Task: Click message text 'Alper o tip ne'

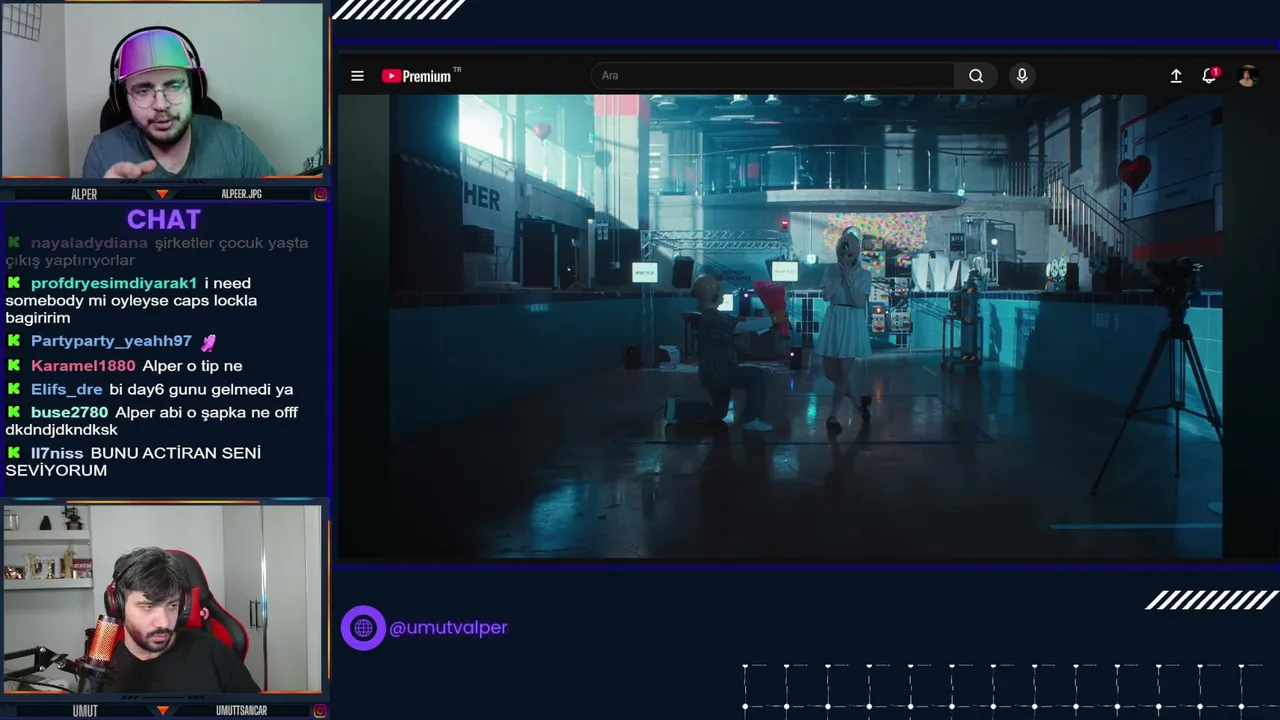Action: tap(192, 366)
